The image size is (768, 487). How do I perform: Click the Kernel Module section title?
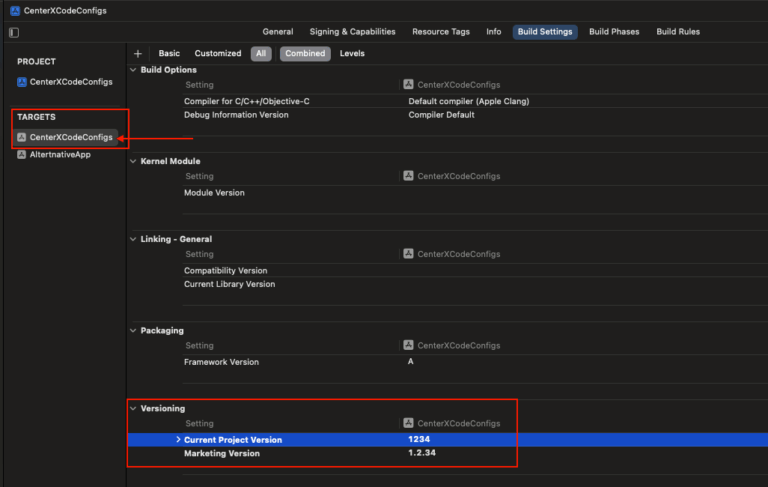(x=170, y=161)
